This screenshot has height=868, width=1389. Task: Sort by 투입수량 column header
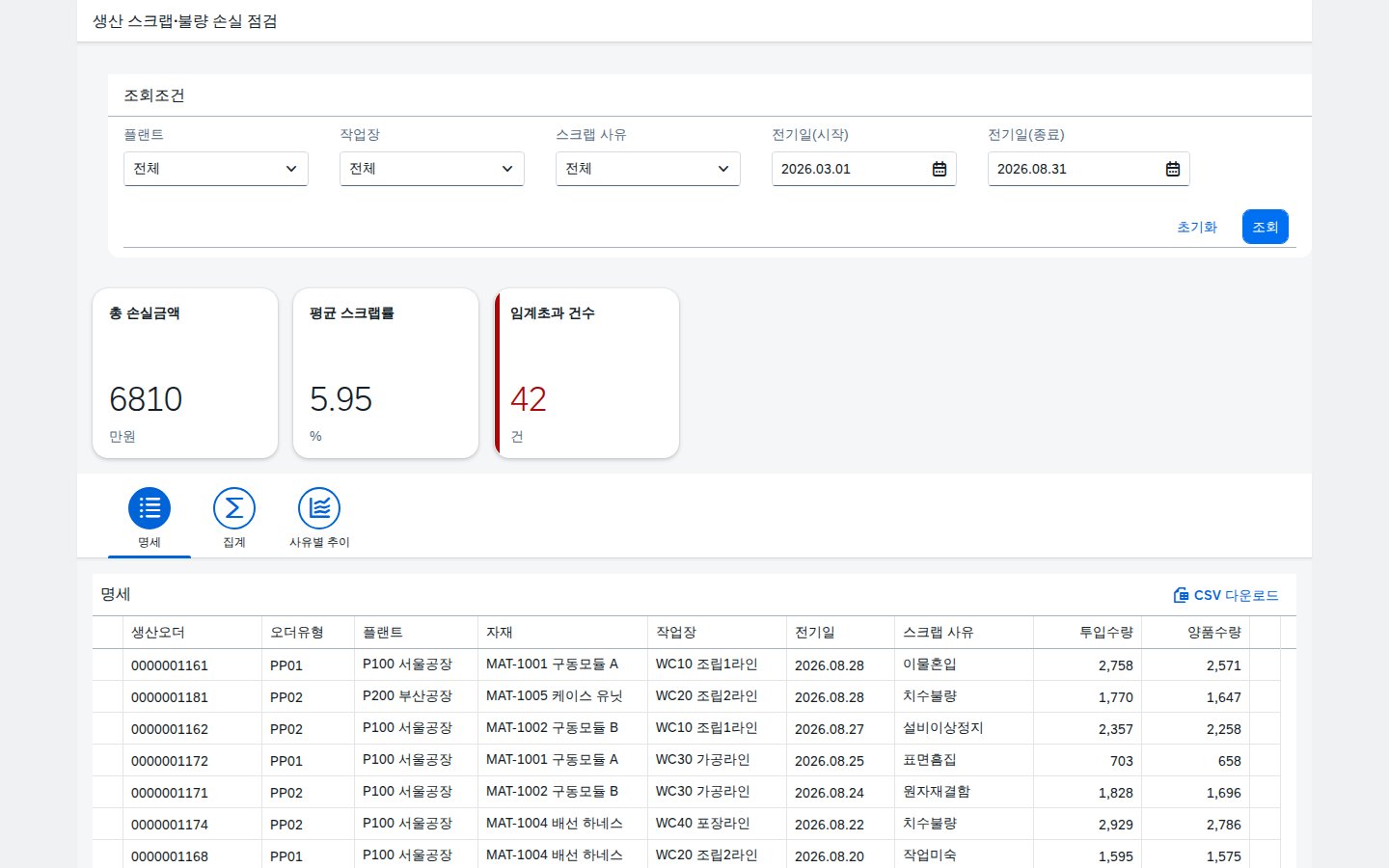point(1088,633)
